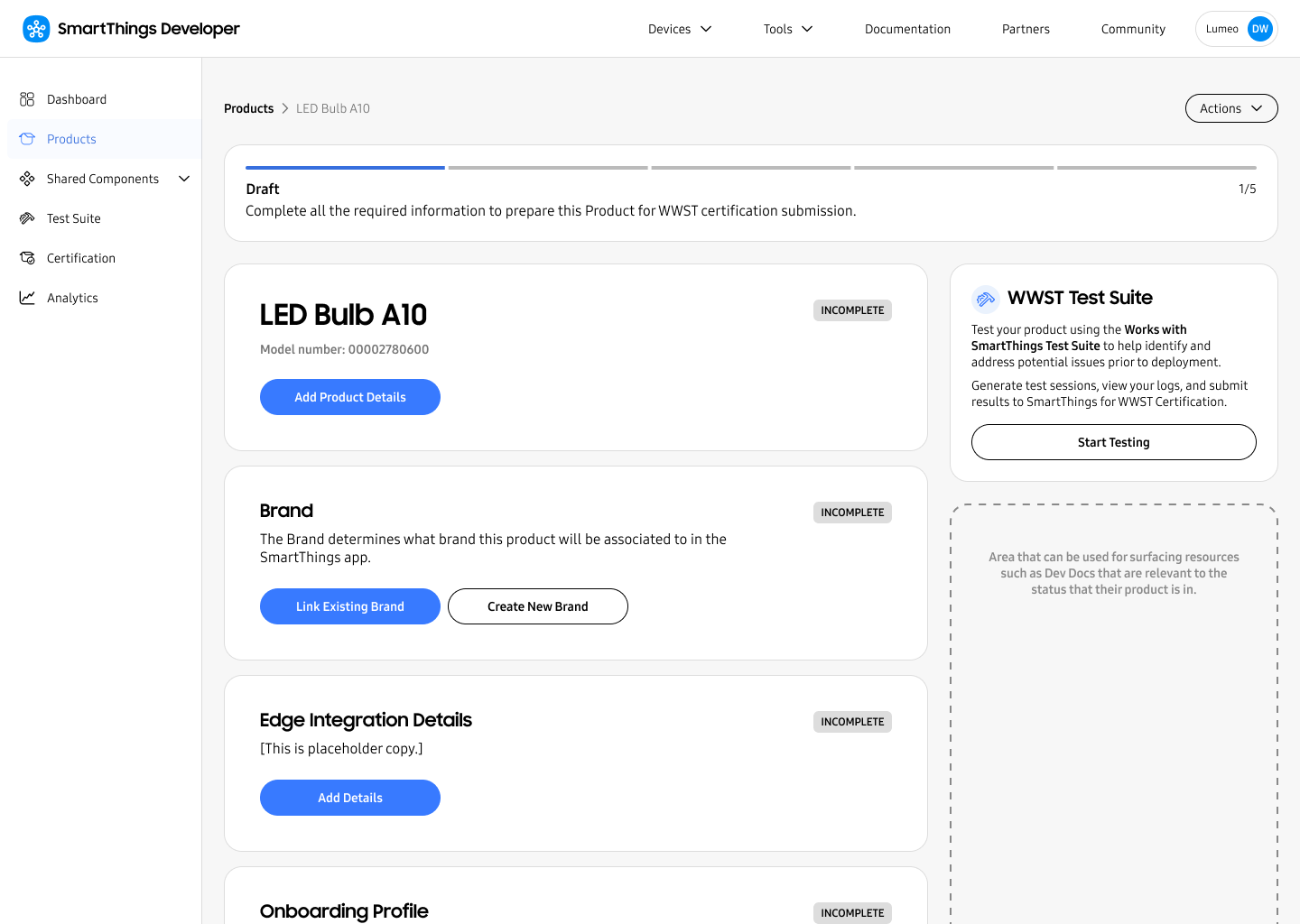Click the Dashboard grid icon in sidebar
This screenshot has width=1300, height=924.
tap(27, 99)
